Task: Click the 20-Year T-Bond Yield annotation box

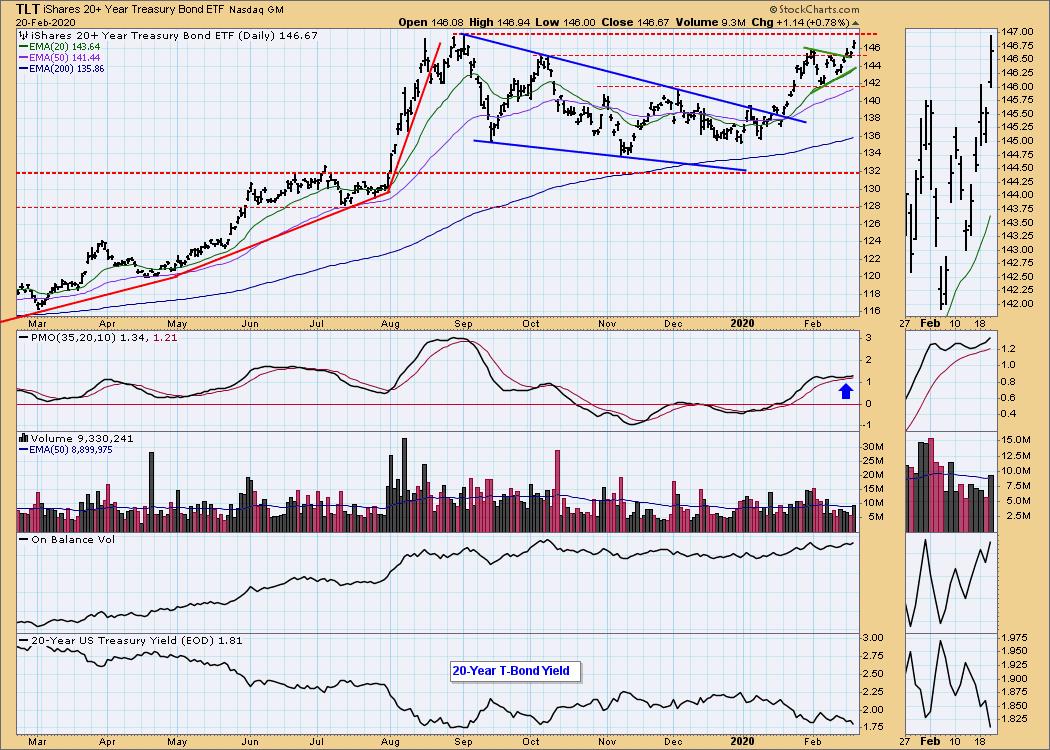Action: (516, 670)
